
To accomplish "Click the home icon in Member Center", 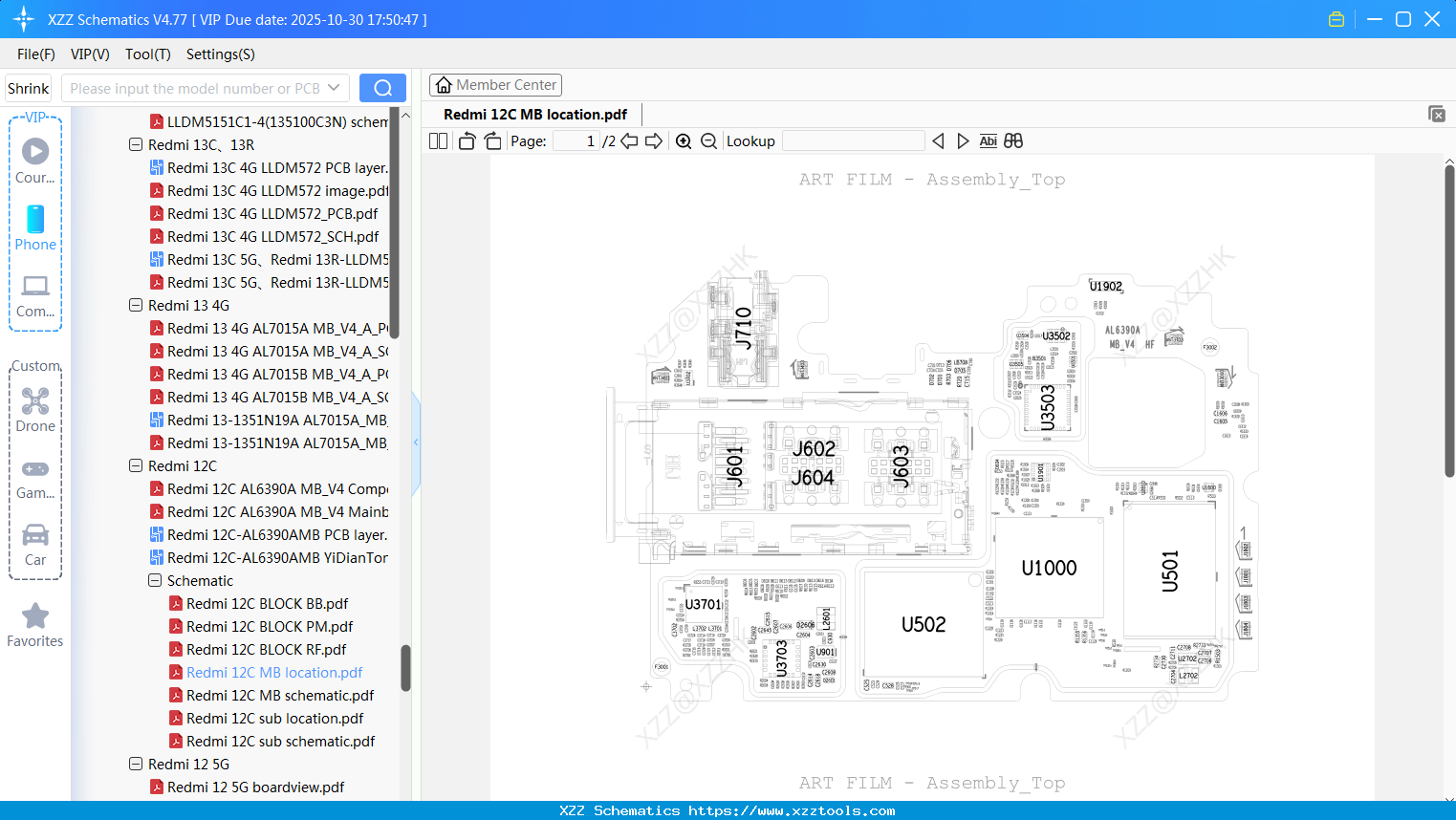I will [444, 85].
